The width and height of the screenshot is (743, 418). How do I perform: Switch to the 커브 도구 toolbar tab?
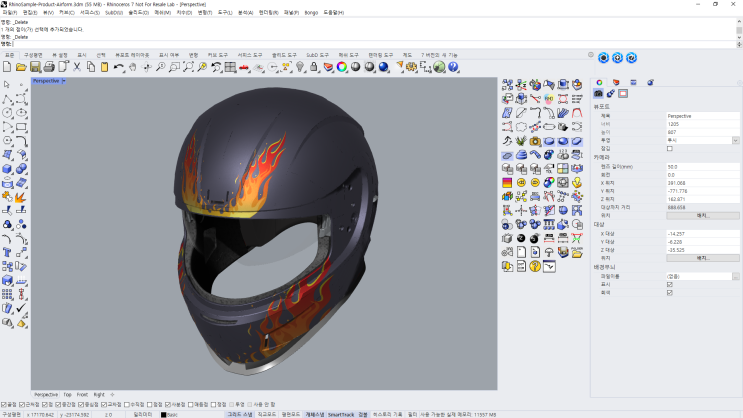217,55
